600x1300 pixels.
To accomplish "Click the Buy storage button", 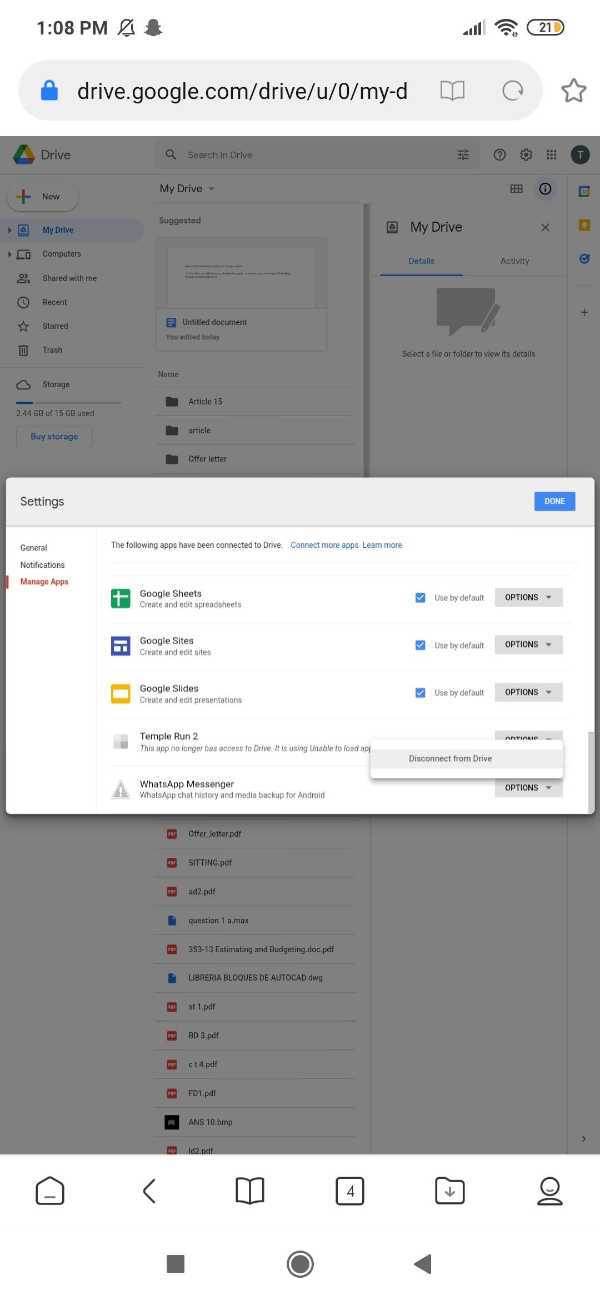I will coord(54,437).
